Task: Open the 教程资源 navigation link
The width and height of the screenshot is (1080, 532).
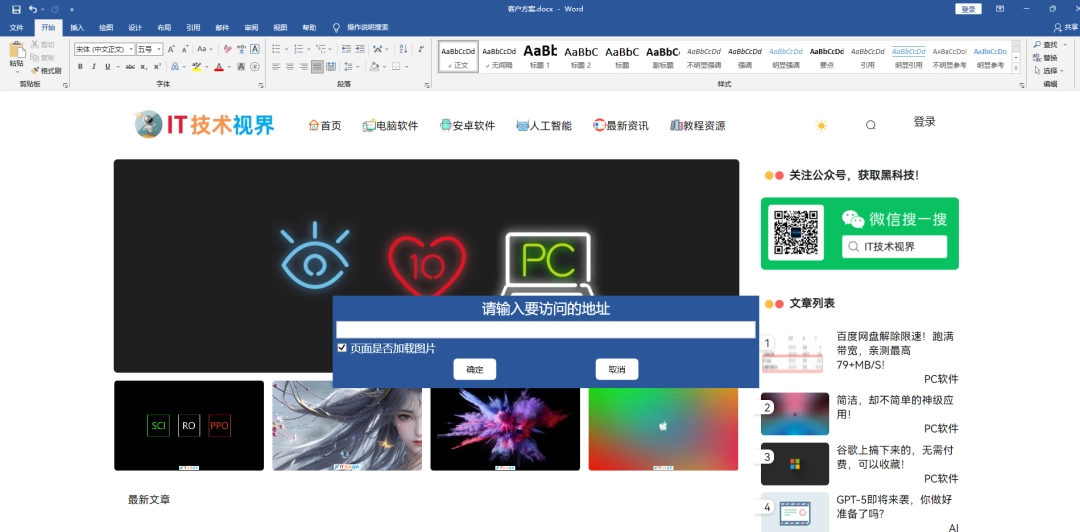Action: [697, 125]
